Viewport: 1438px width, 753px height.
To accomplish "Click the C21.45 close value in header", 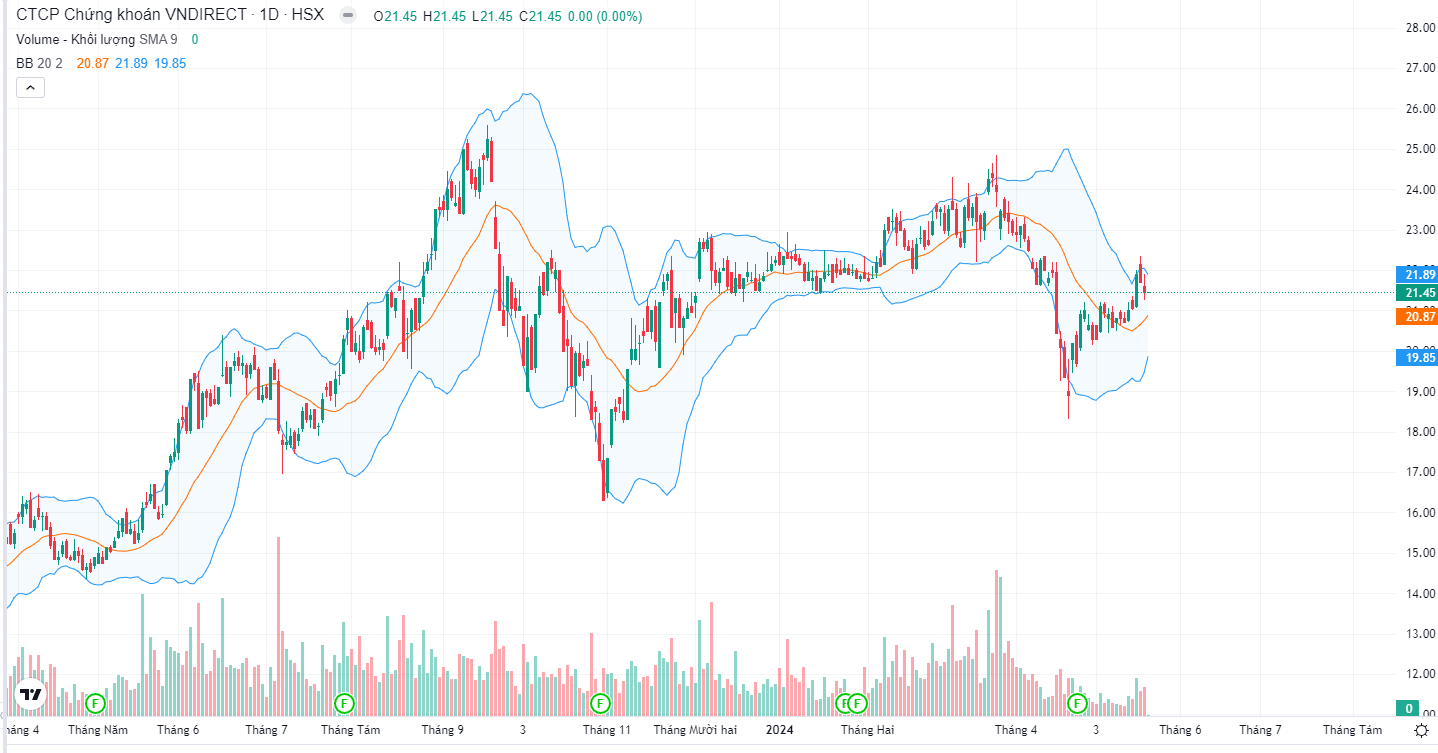I will click(x=539, y=17).
